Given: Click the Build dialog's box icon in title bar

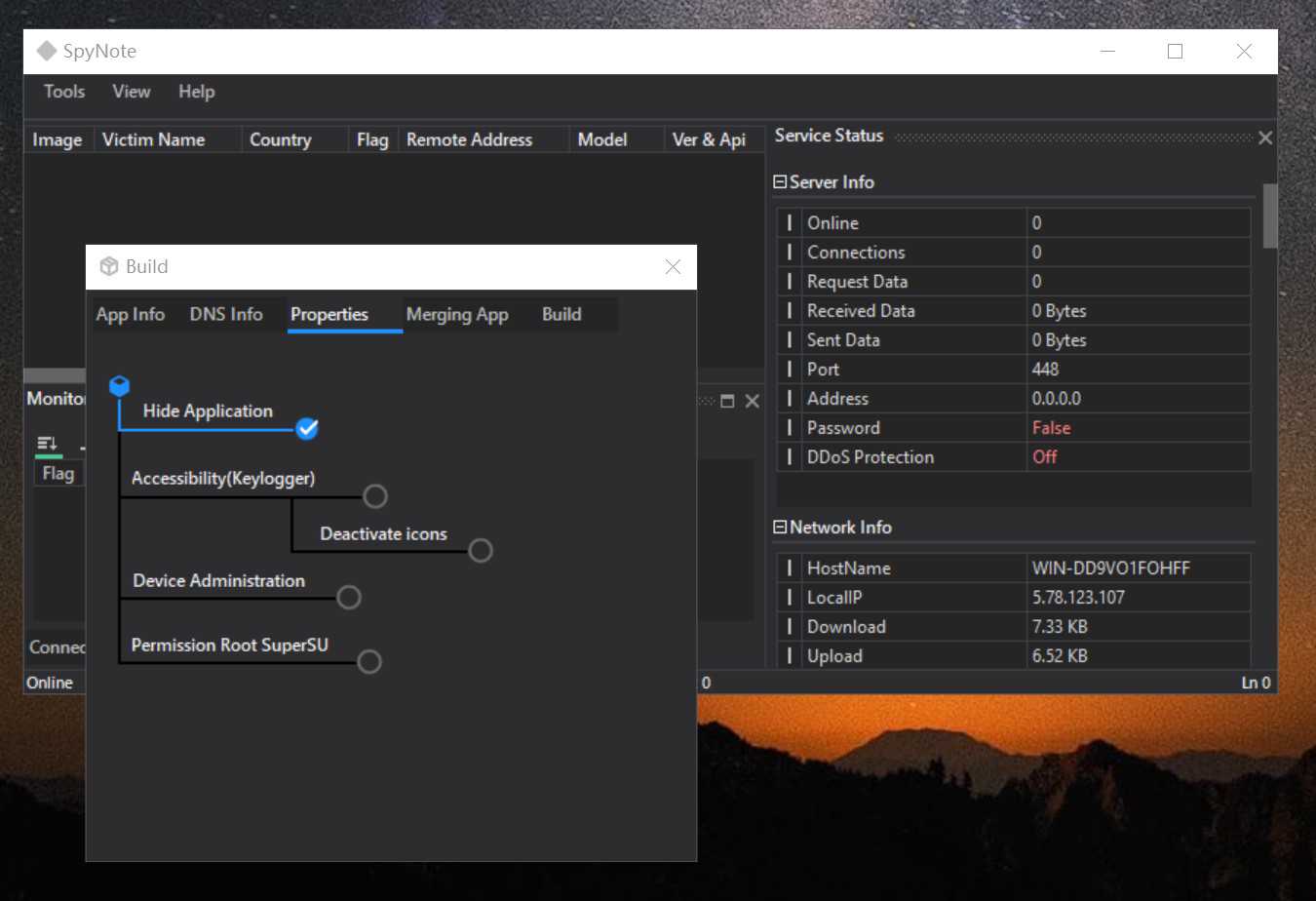Looking at the screenshot, I should click(x=109, y=266).
